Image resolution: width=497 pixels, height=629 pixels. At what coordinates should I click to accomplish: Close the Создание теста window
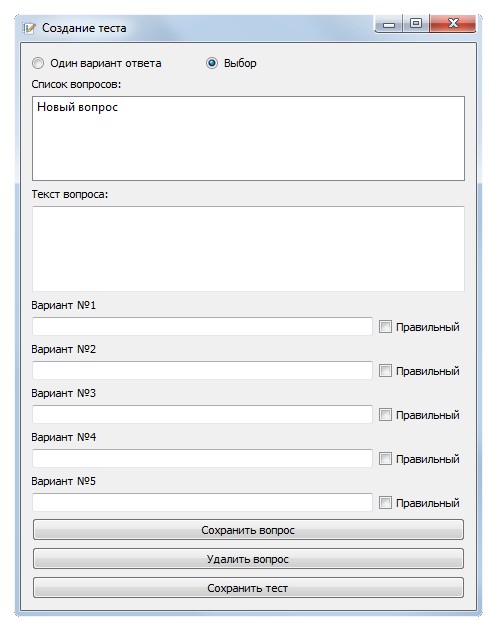coord(453,24)
